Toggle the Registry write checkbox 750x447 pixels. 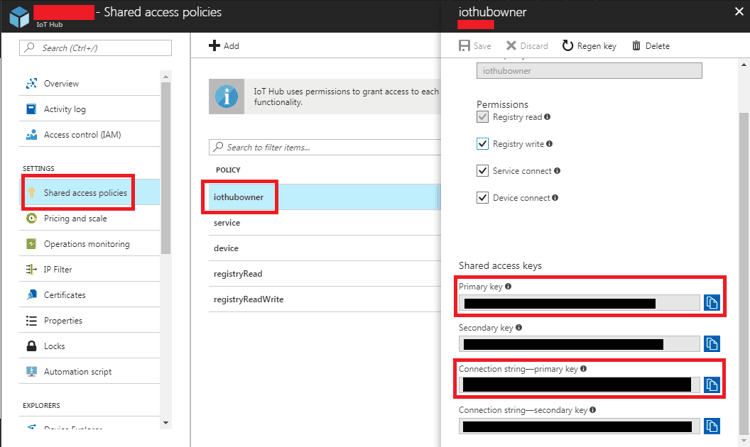[x=483, y=144]
